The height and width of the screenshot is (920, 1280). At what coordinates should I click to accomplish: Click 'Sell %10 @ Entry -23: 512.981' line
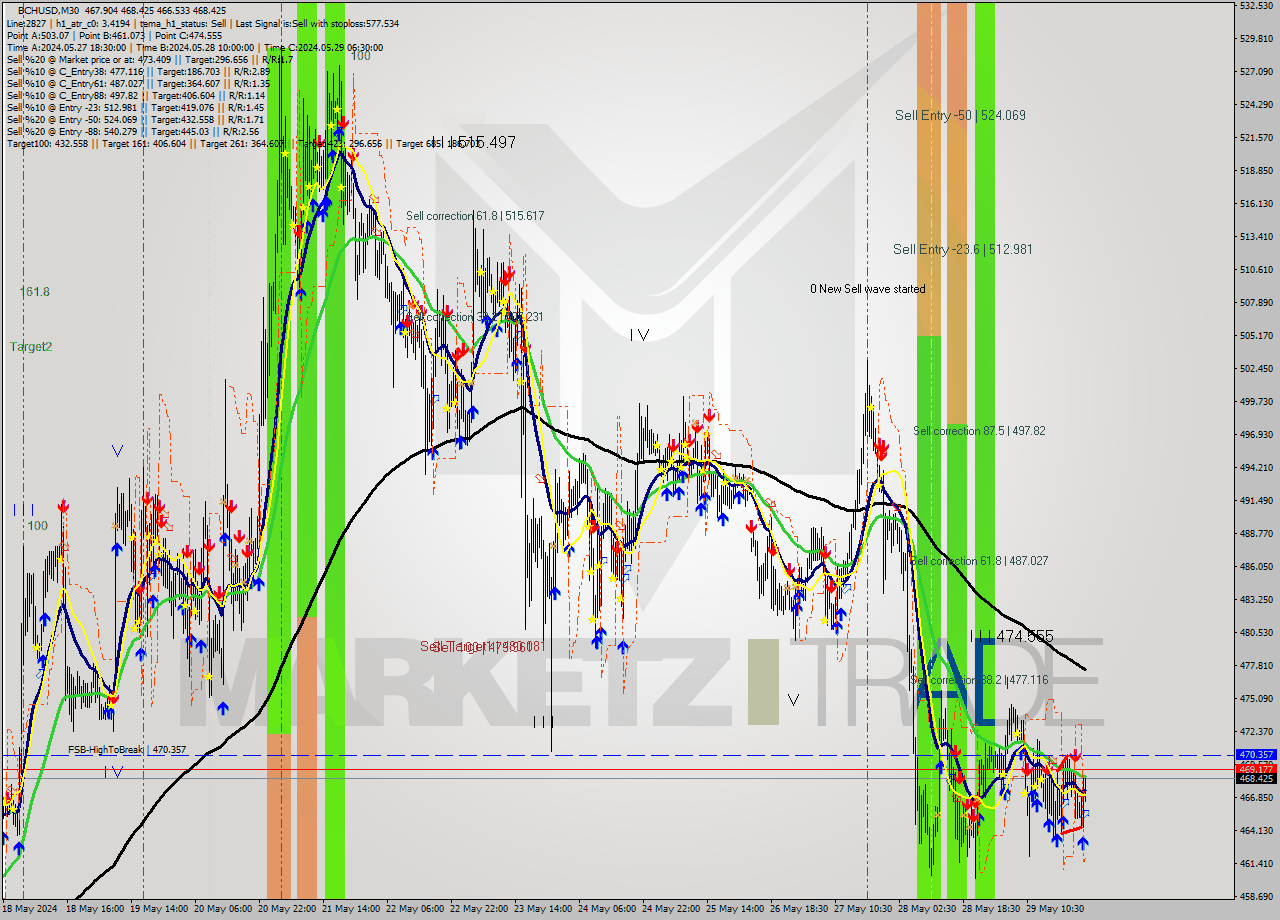(135, 107)
